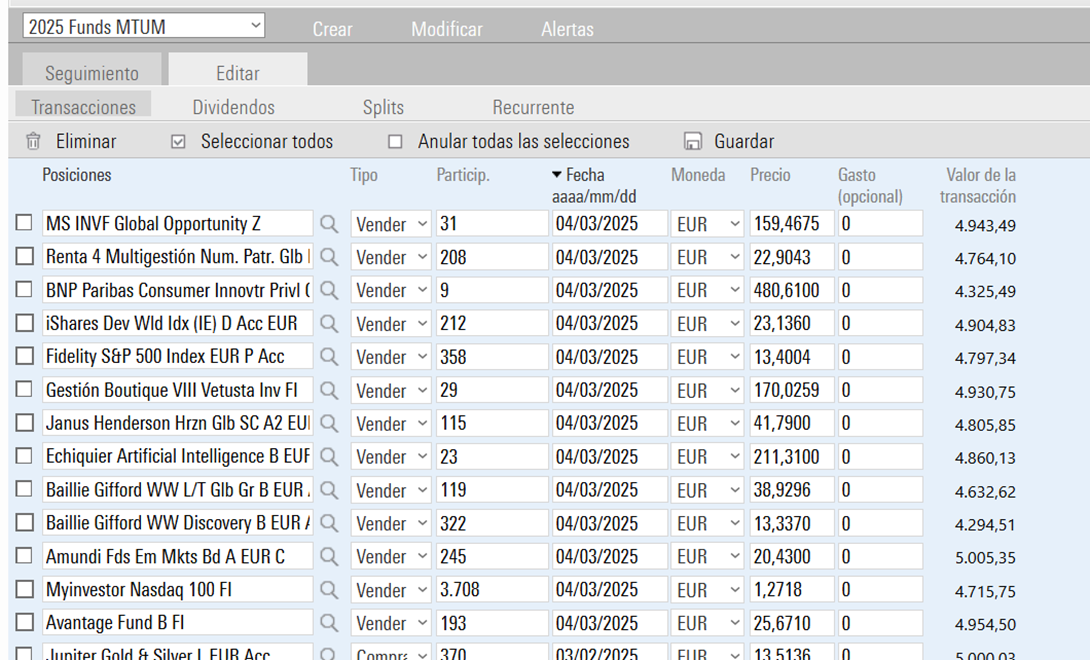Click magnifier next to Myinvestor Nasdaq 100

pyautogui.click(x=329, y=590)
